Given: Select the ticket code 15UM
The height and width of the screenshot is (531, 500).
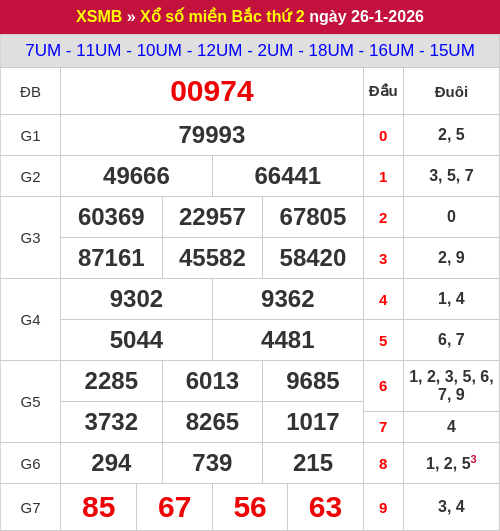Looking at the screenshot, I should [452, 50].
